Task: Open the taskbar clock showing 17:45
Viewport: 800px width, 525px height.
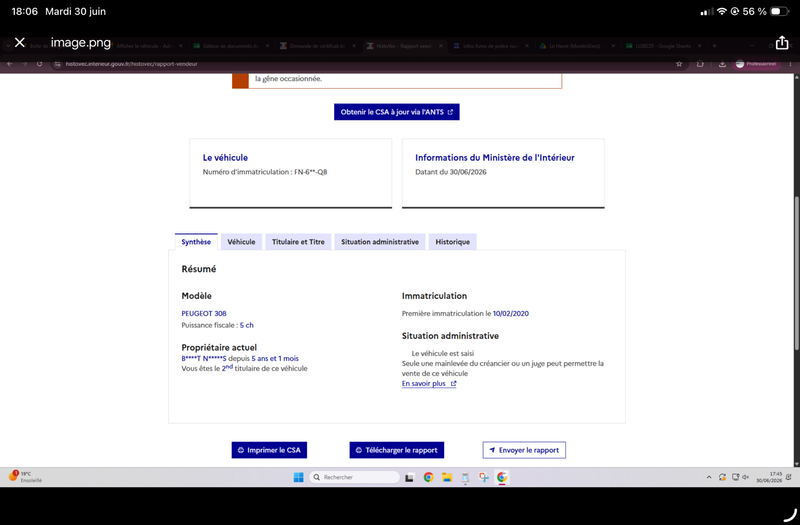Action: tap(769, 477)
